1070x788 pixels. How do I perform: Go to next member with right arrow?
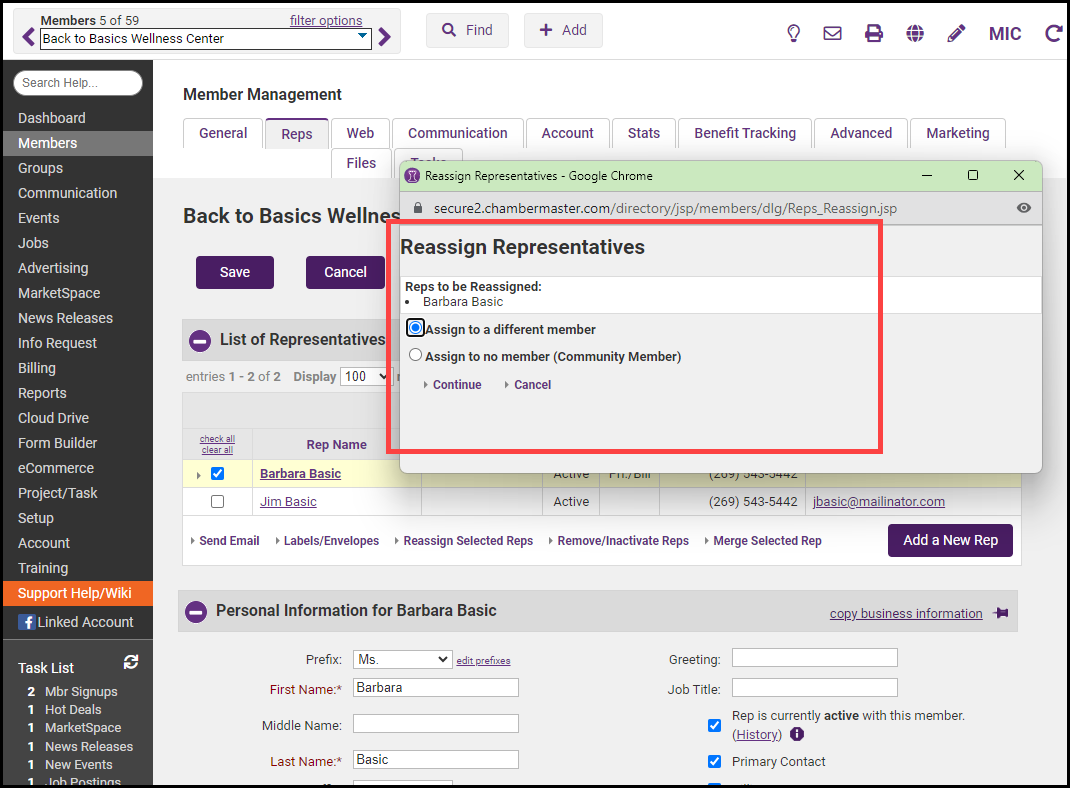[x=385, y=38]
